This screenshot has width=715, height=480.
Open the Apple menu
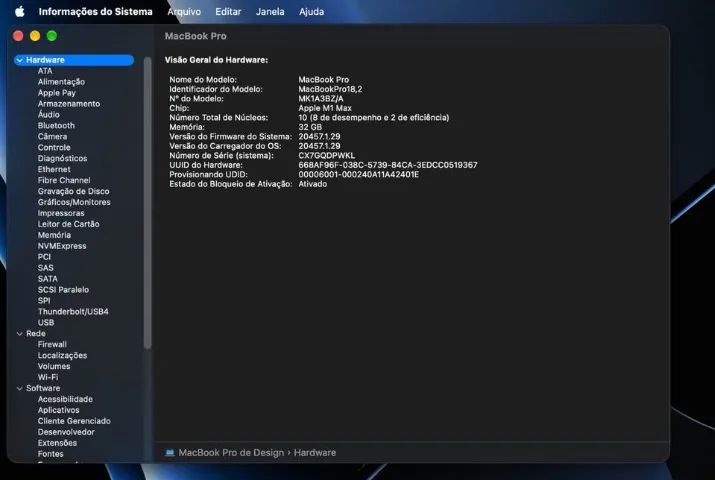(20, 11)
